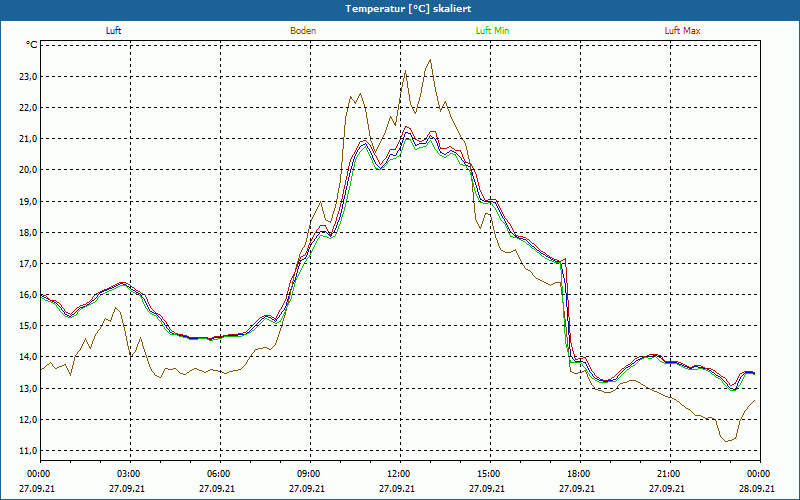Click the 15,0 y-axis tick label
The width and height of the screenshot is (800, 500).
tap(26, 326)
